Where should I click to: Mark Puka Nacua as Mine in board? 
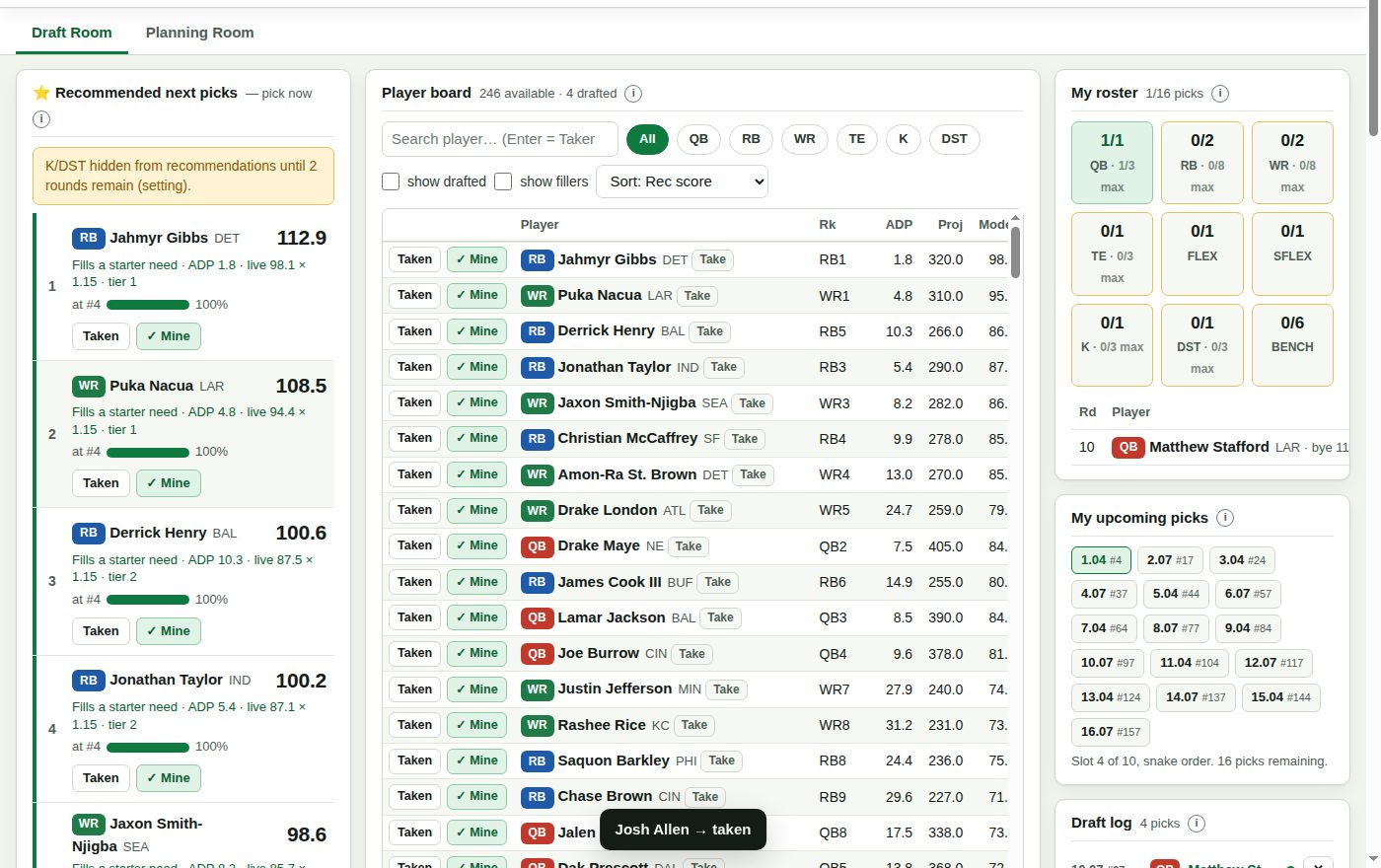coord(476,295)
